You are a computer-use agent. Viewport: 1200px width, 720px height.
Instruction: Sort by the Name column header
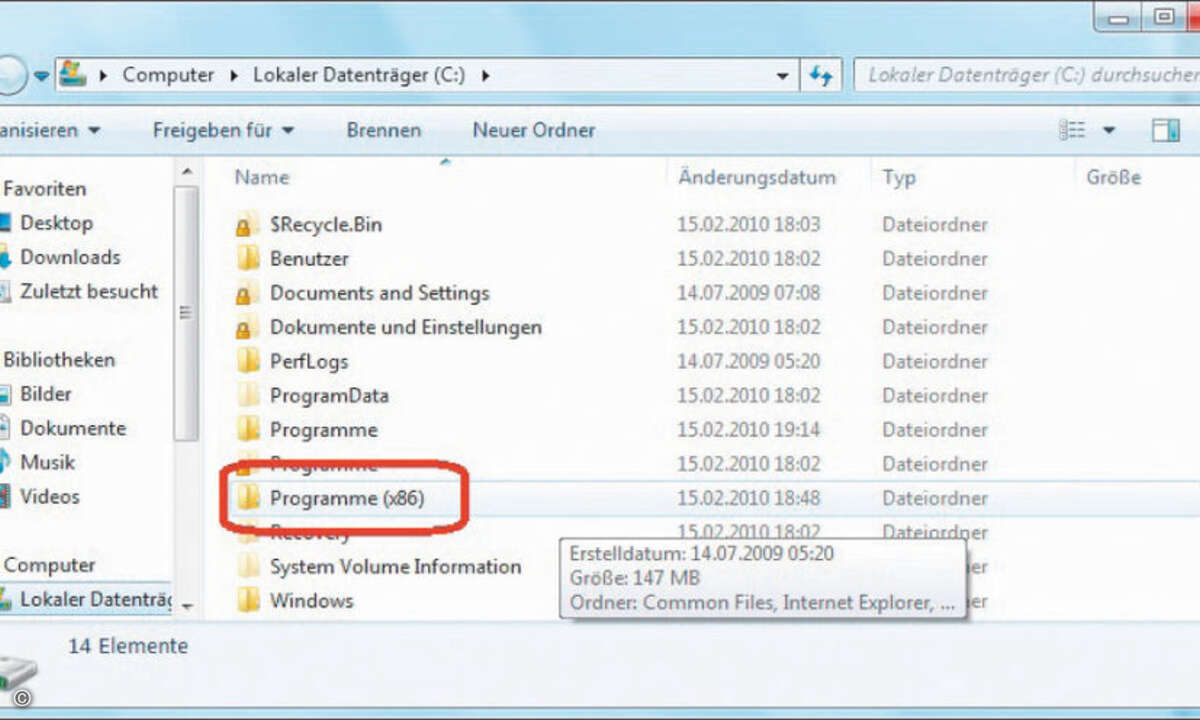click(x=261, y=178)
